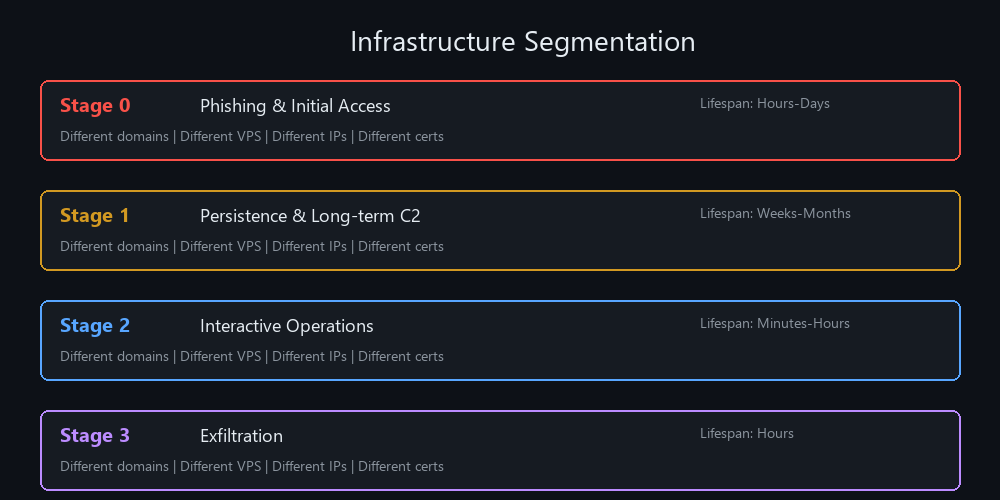This screenshot has width=1000, height=500.
Task: Click Lifespan: Hours-Days text
Action: point(764,103)
